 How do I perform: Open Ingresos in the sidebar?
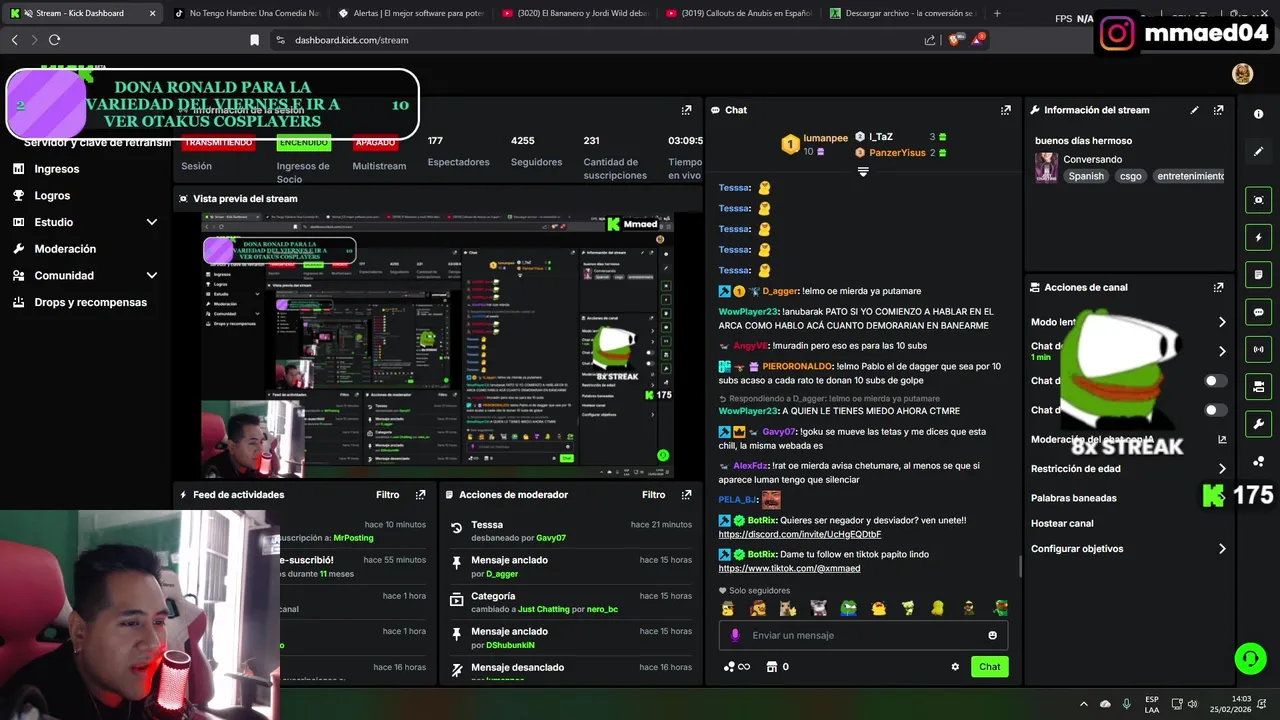[57, 169]
